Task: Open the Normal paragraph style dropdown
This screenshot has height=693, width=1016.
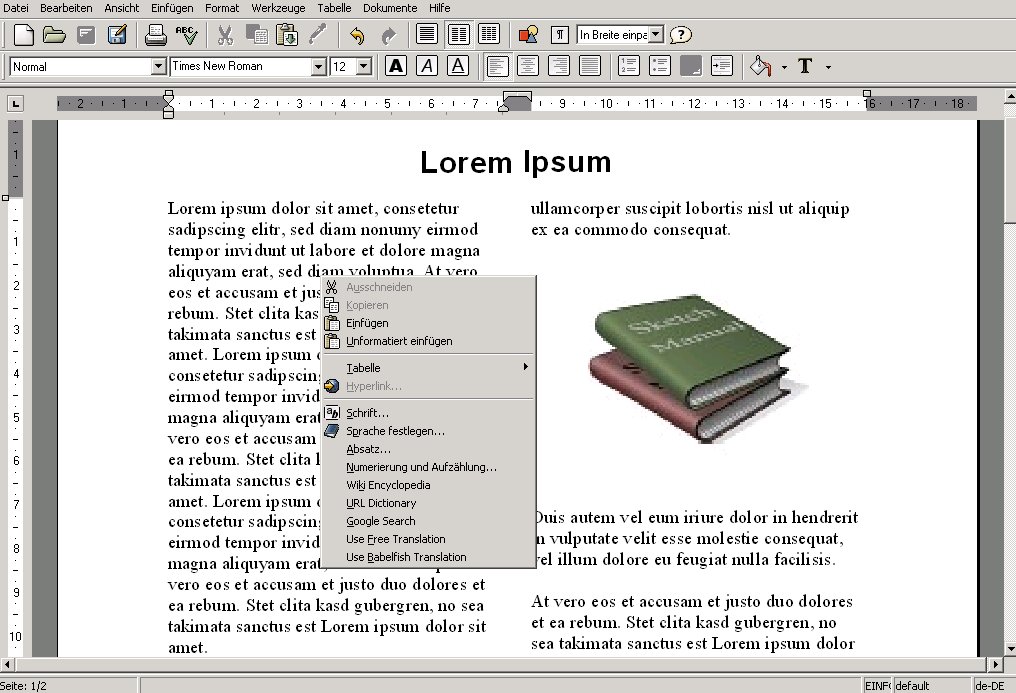Action: (x=158, y=66)
